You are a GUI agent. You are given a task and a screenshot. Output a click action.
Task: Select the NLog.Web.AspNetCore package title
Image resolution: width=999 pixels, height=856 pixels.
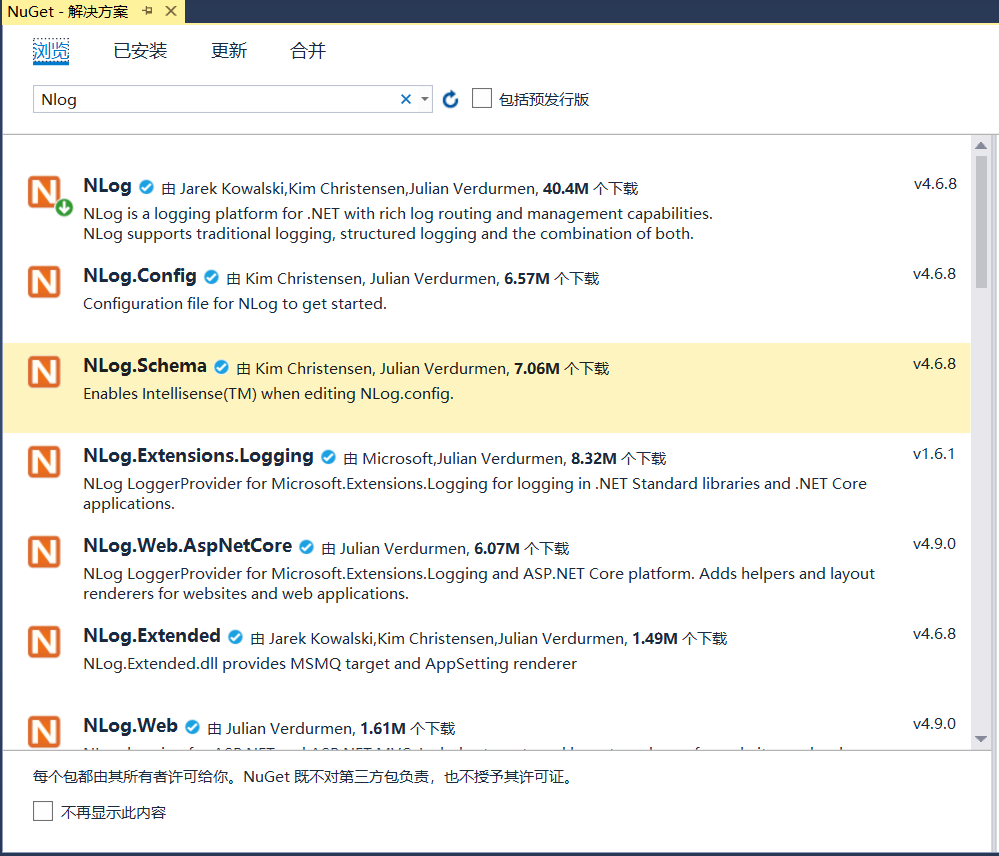pyautogui.click(x=188, y=546)
